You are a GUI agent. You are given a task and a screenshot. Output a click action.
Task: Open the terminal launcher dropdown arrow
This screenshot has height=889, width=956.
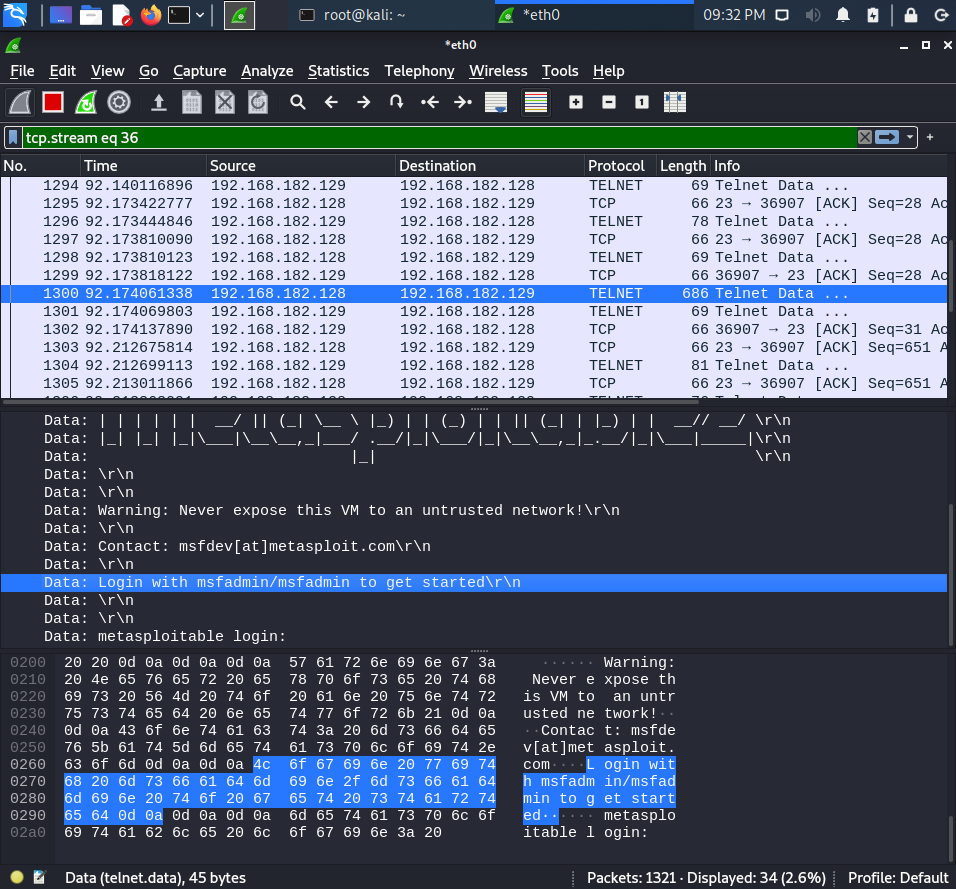pos(200,15)
